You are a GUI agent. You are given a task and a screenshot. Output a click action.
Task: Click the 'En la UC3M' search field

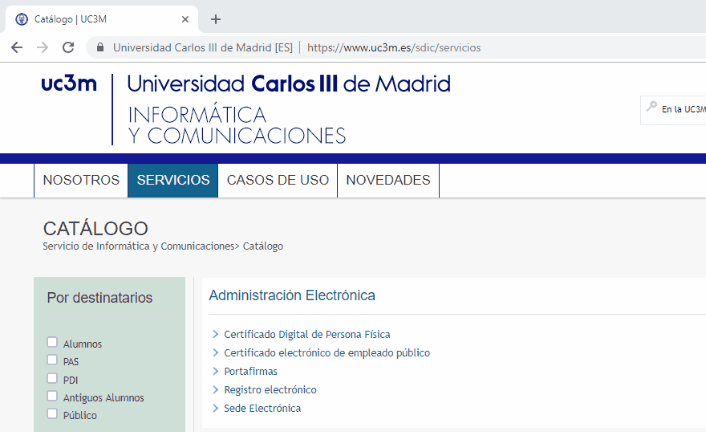click(x=674, y=109)
